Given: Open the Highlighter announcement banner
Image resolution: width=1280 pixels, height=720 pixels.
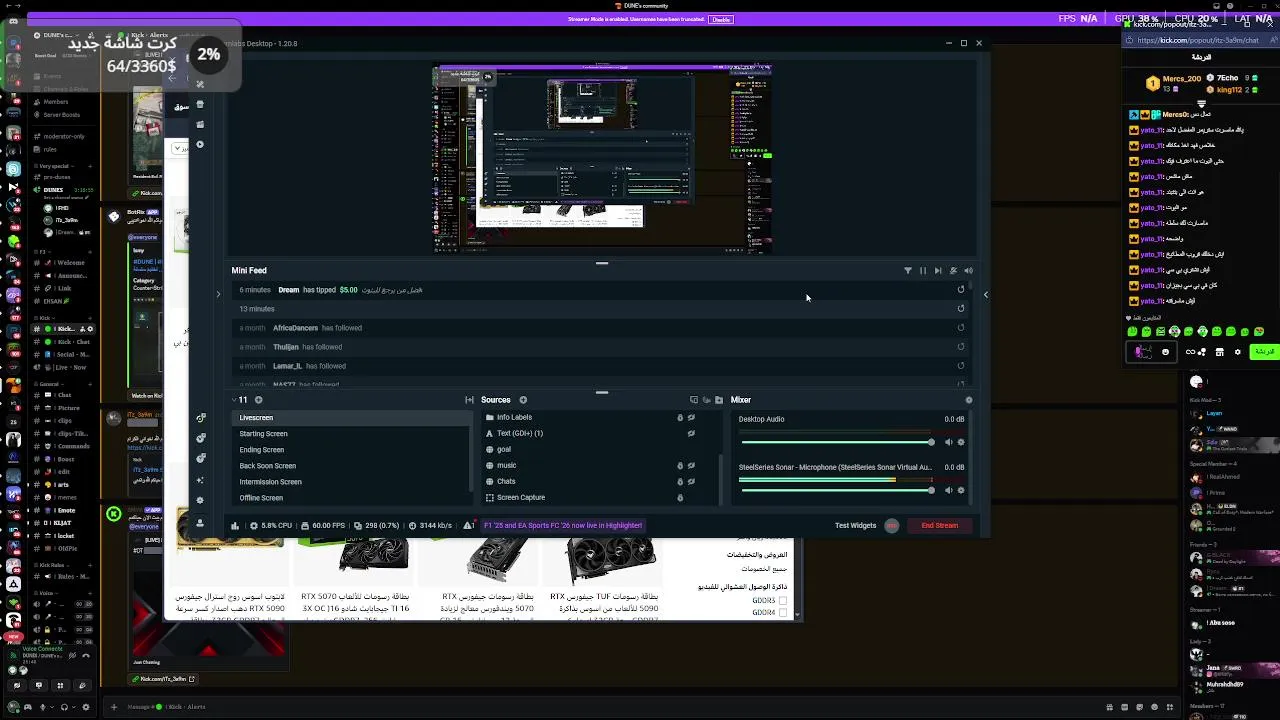Looking at the screenshot, I should pos(562,525).
